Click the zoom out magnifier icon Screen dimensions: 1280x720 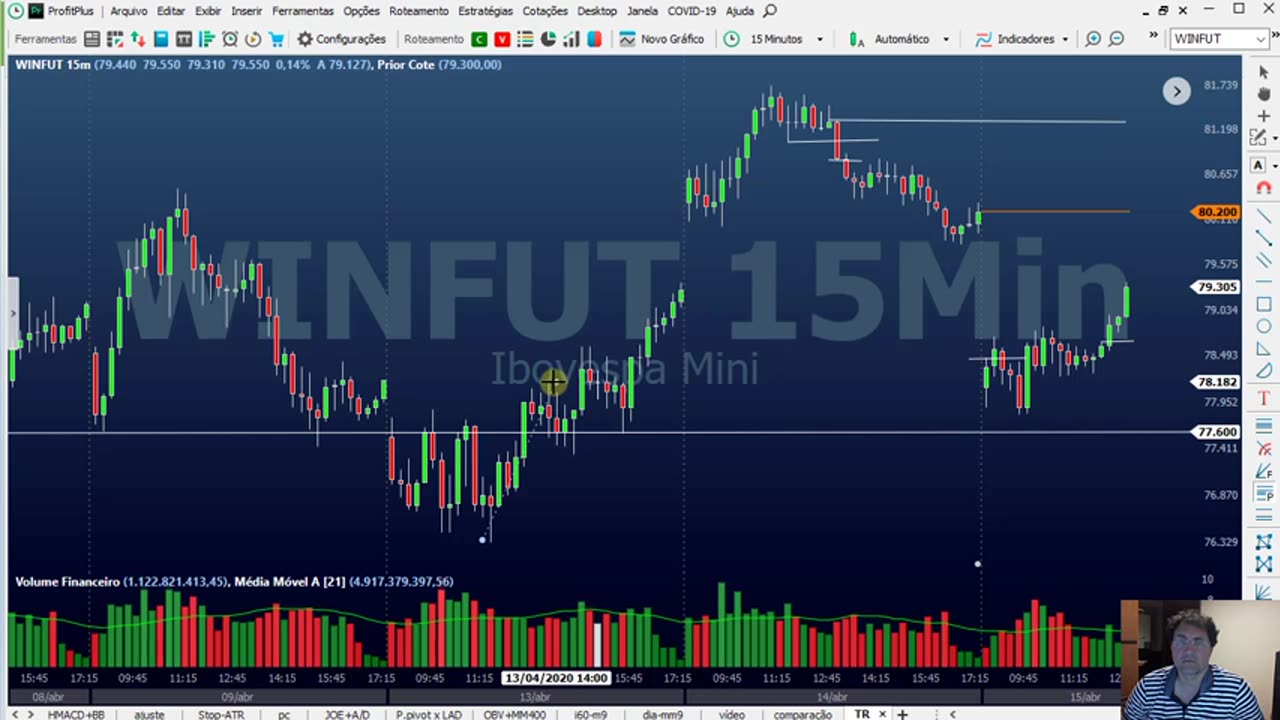pos(1116,39)
